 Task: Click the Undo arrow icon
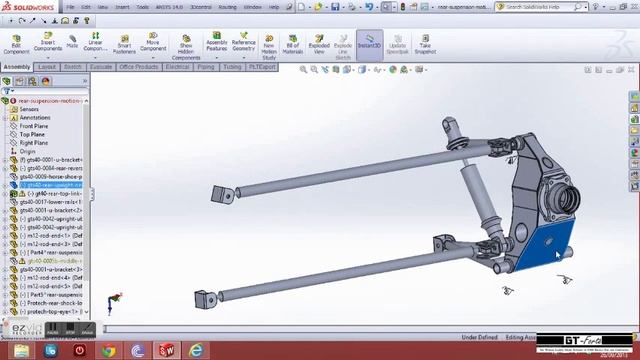(x=369, y=7)
